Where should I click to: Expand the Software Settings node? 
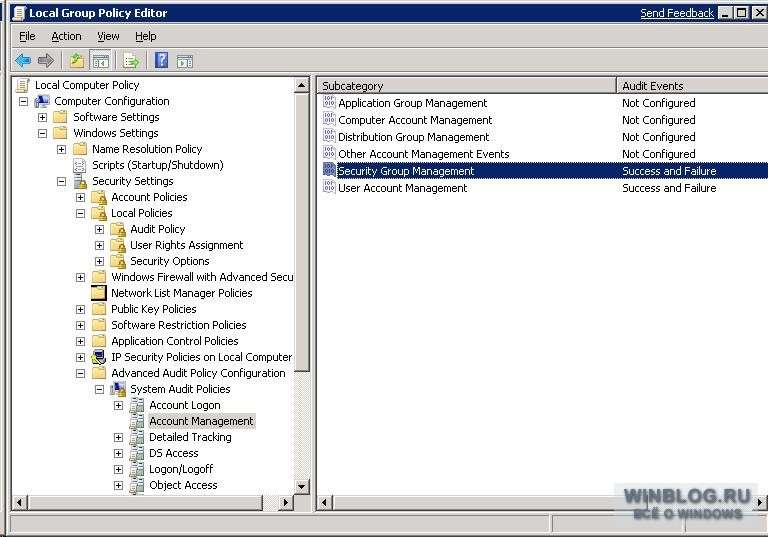click(42, 118)
